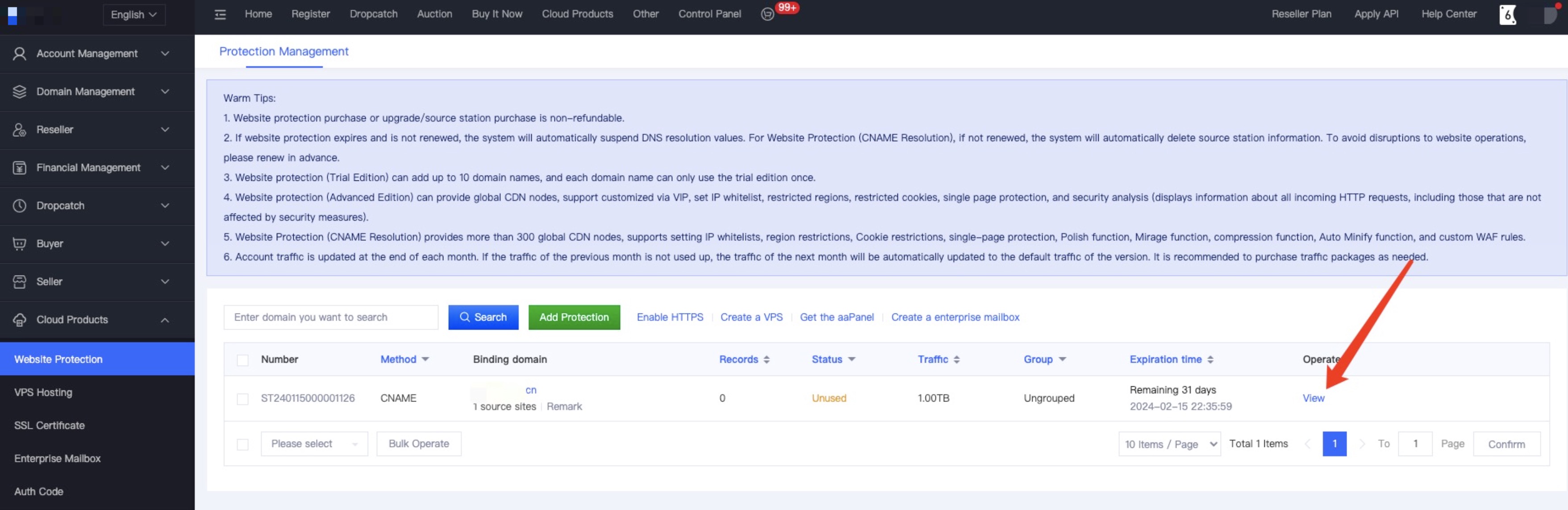The width and height of the screenshot is (1568, 510).
Task: Sort by Traffic column arrows
Action: point(956,360)
